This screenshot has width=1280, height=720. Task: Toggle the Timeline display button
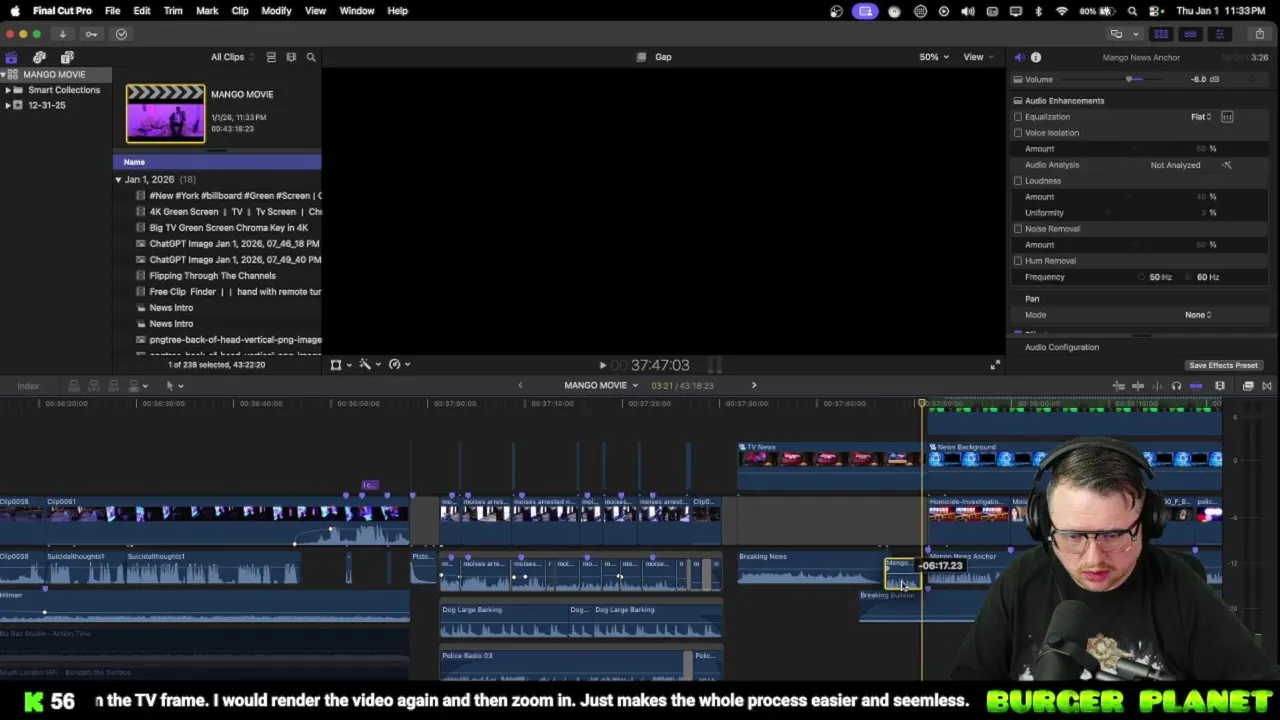(1190, 34)
